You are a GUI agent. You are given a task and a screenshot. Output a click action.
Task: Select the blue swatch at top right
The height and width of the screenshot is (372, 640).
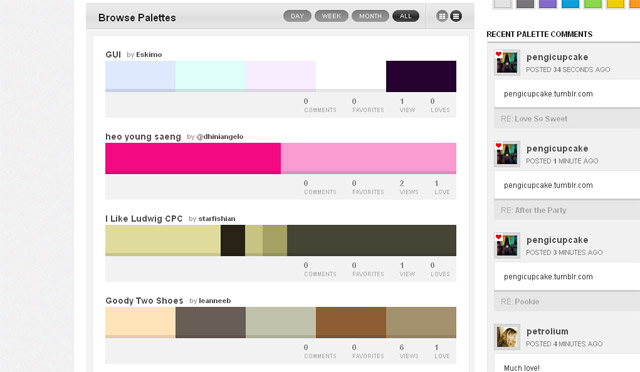570,4
